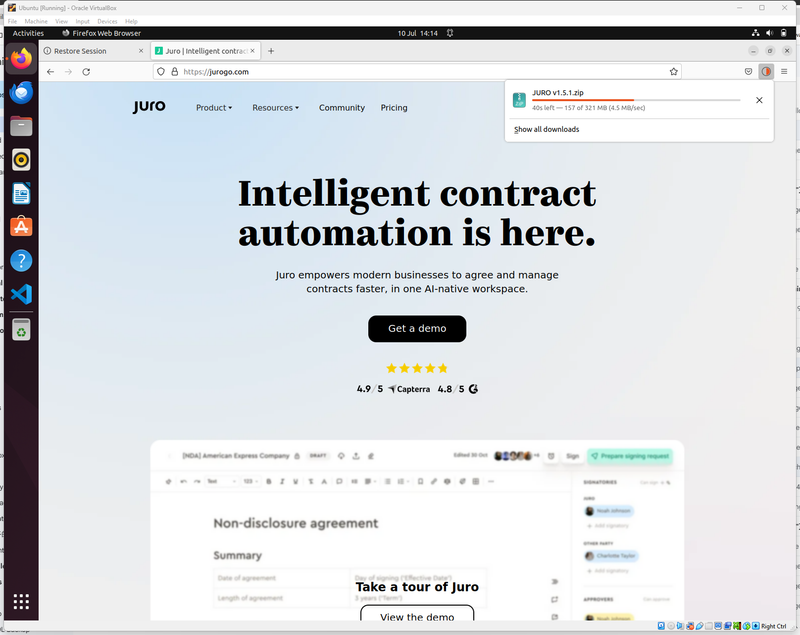Bookmark this page with the star icon
The width and height of the screenshot is (800, 635).
(x=674, y=72)
